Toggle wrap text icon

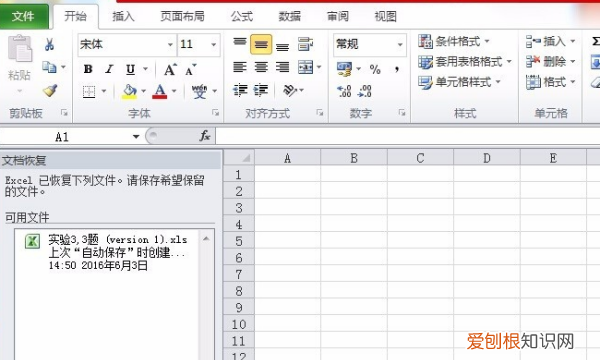(x=305, y=44)
